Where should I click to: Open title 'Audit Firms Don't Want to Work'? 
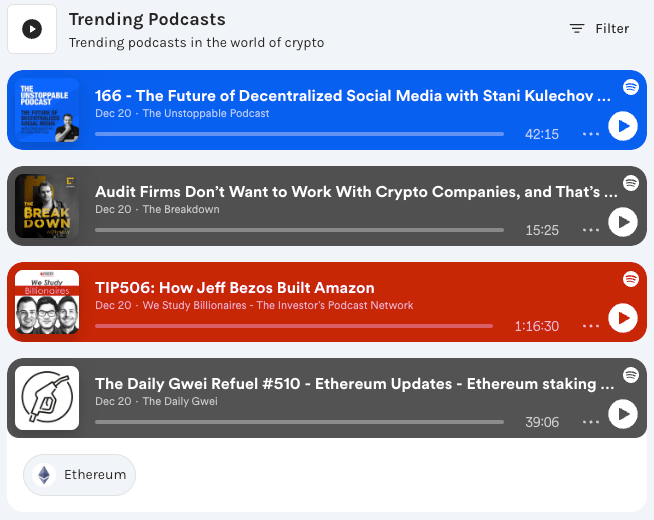pos(356,192)
